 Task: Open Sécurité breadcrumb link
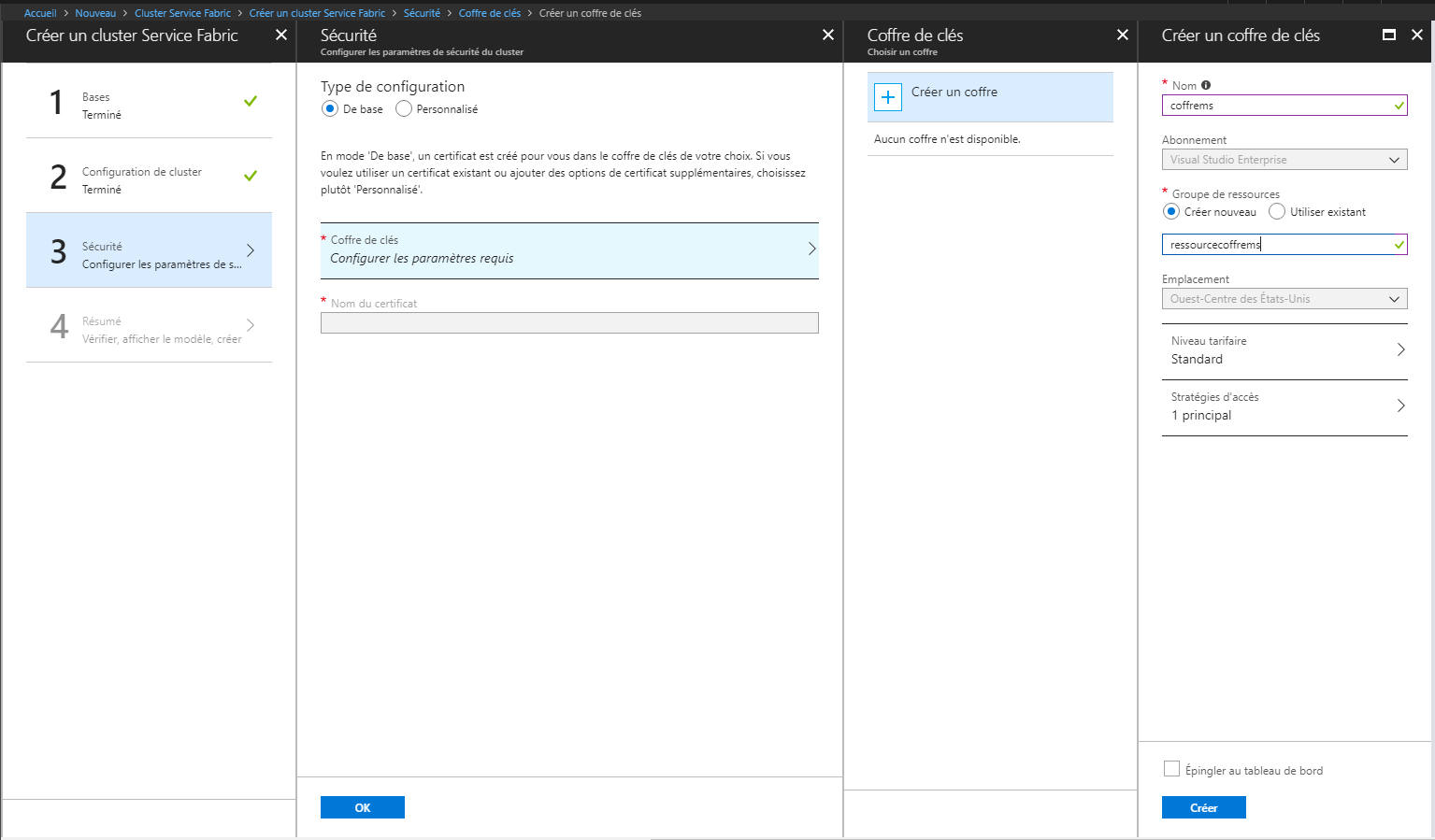pos(422,13)
